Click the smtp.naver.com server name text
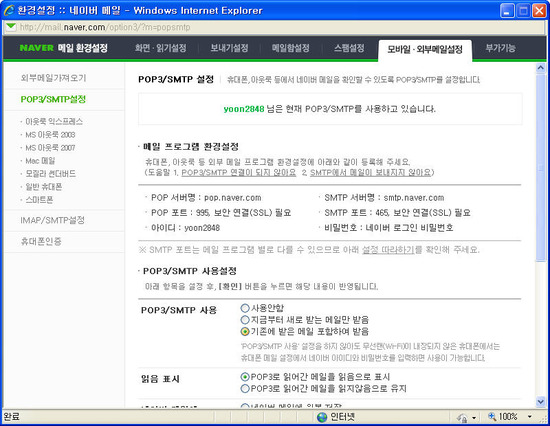550x426 pixels. point(414,198)
